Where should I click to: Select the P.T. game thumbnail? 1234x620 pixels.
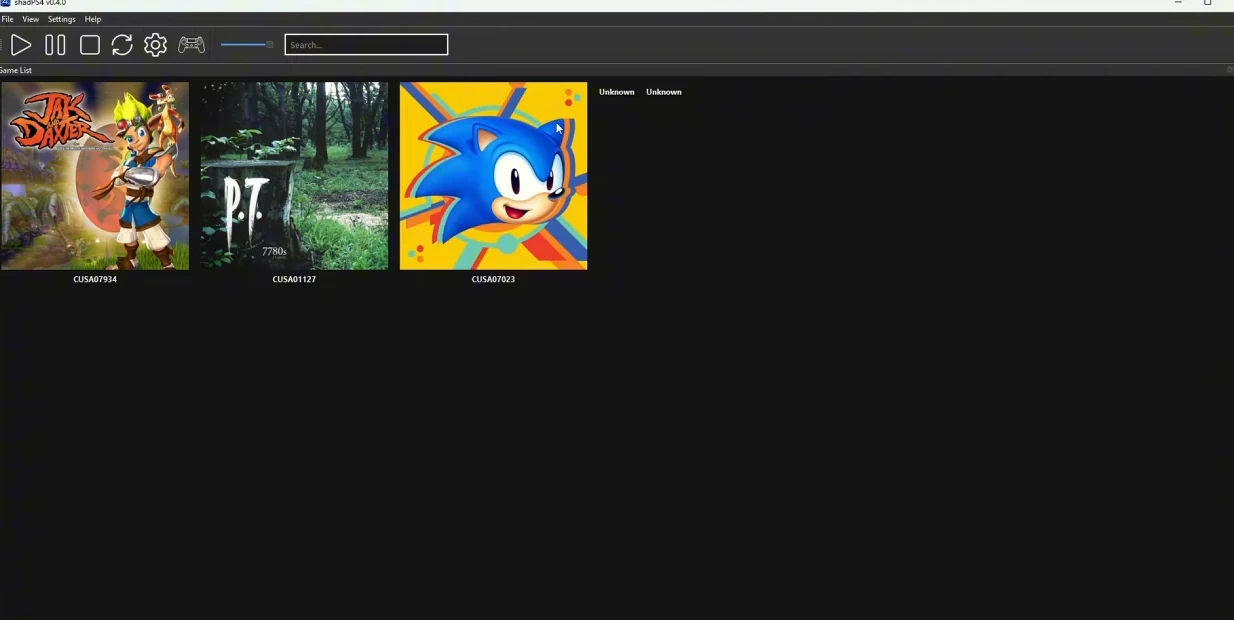tap(294, 176)
